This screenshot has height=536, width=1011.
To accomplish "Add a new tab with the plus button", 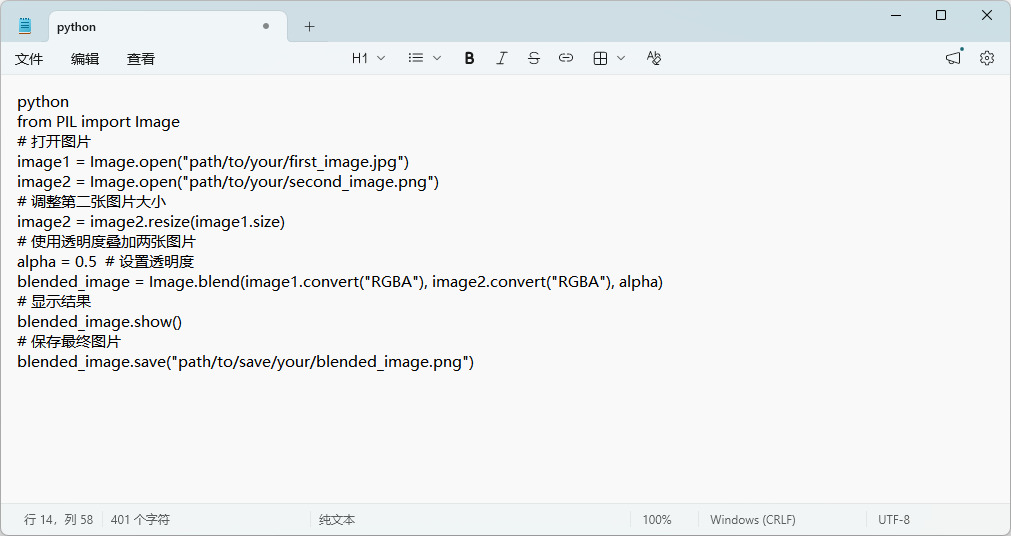I will click(309, 27).
